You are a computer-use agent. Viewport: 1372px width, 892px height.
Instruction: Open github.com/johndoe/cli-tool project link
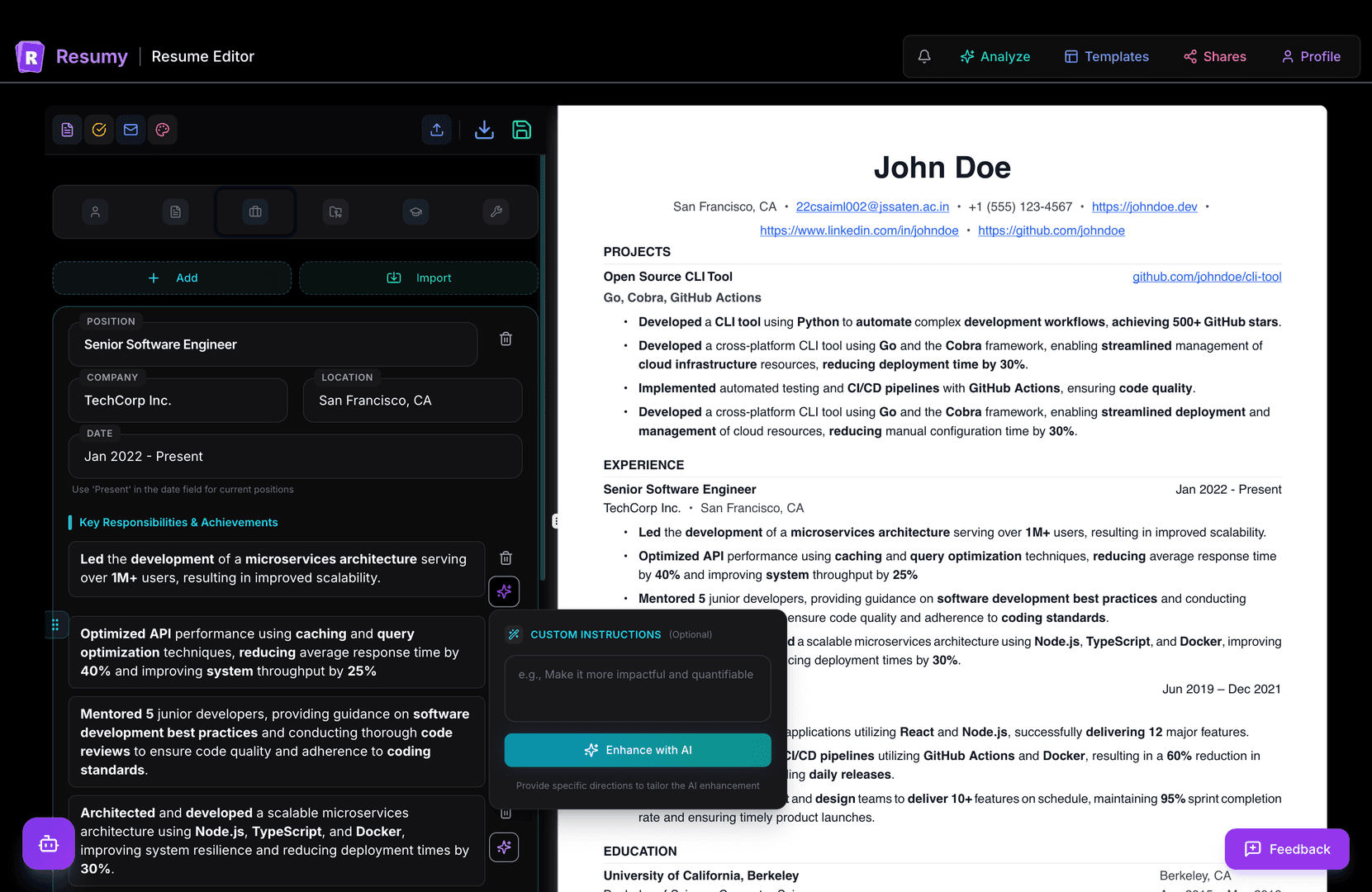1207,277
